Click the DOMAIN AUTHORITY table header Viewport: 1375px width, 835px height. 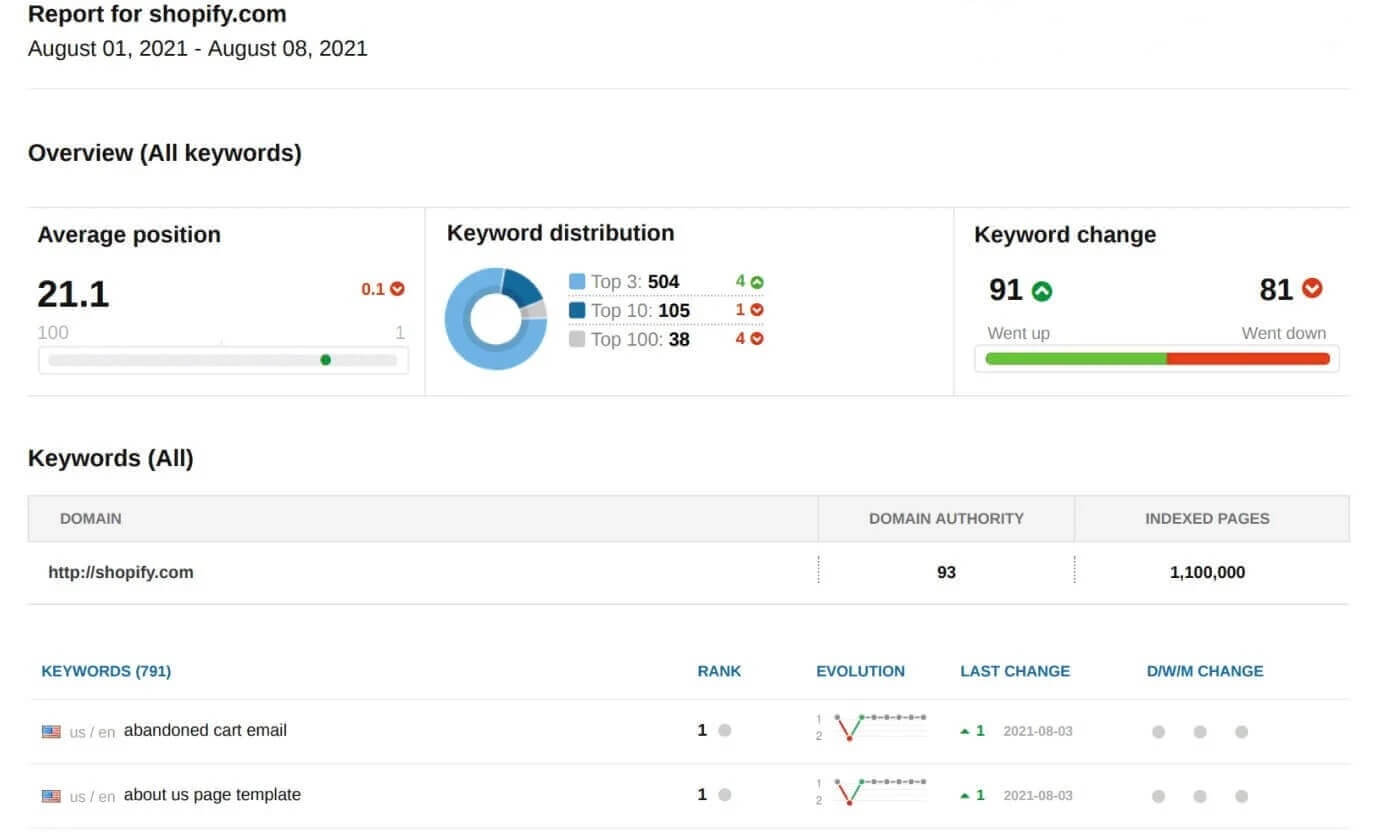pyautogui.click(x=946, y=519)
